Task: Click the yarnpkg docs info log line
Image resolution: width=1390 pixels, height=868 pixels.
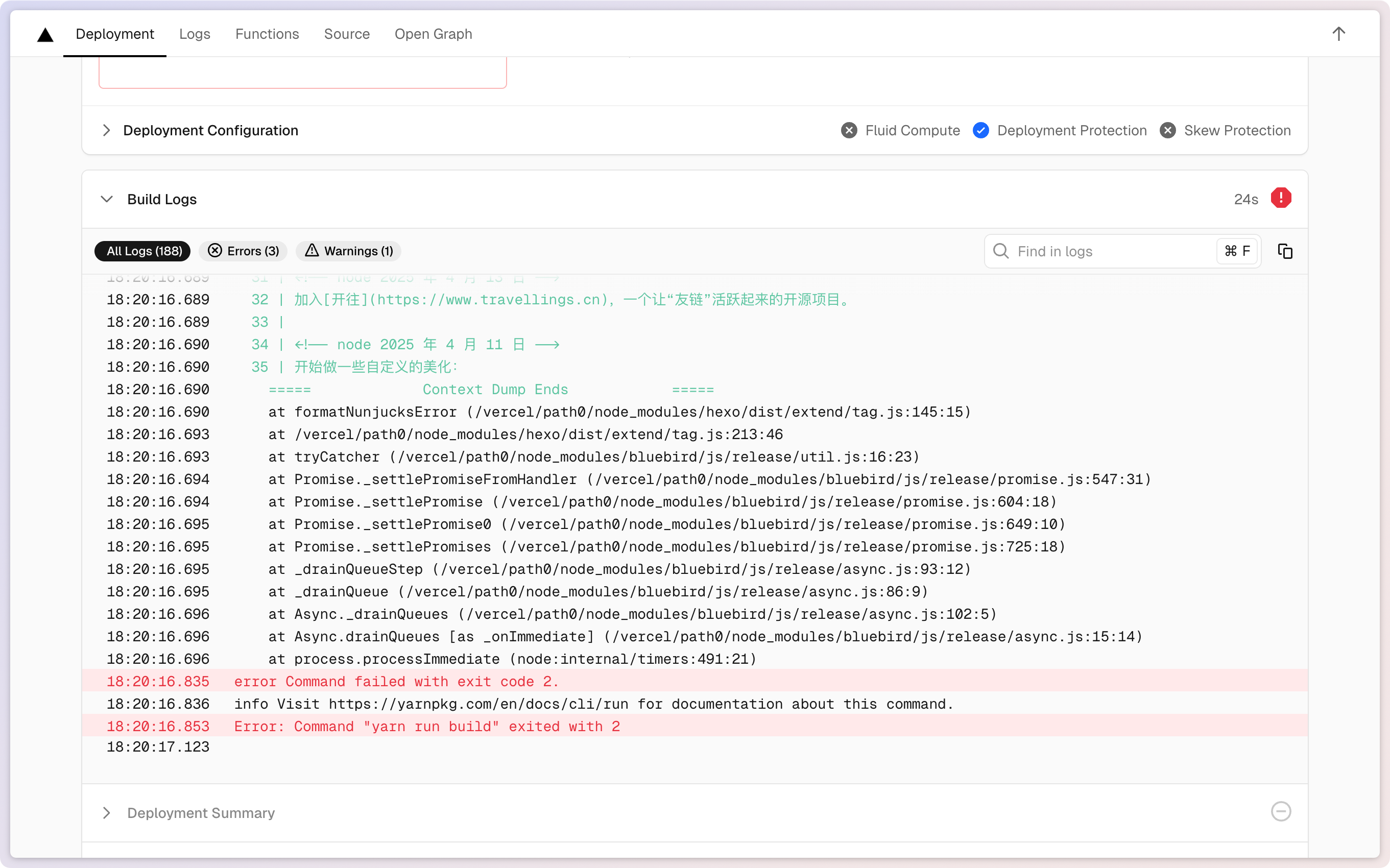Action: [694, 704]
